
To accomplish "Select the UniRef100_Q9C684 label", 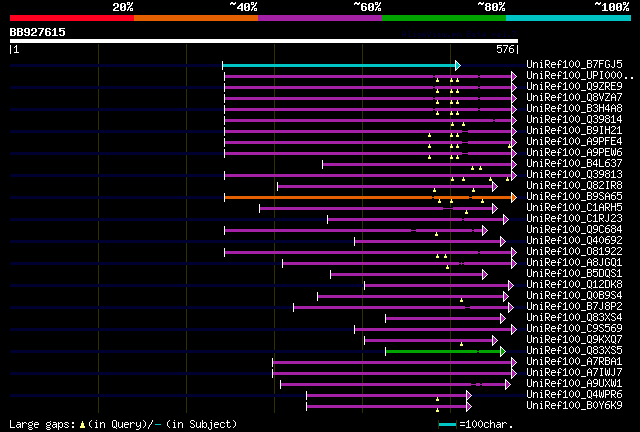I will point(574,229).
